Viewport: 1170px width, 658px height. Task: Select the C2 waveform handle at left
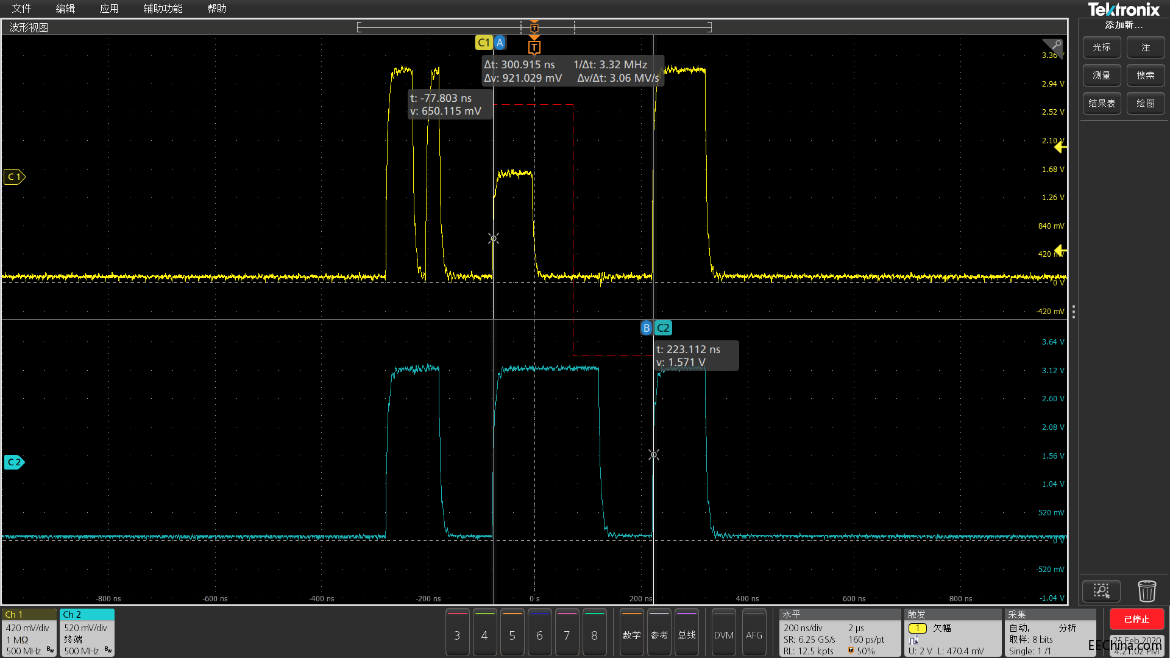pyautogui.click(x=14, y=463)
